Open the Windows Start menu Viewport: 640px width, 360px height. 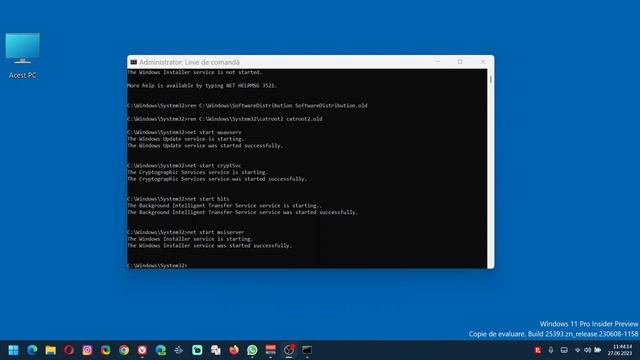pos(13,350)
